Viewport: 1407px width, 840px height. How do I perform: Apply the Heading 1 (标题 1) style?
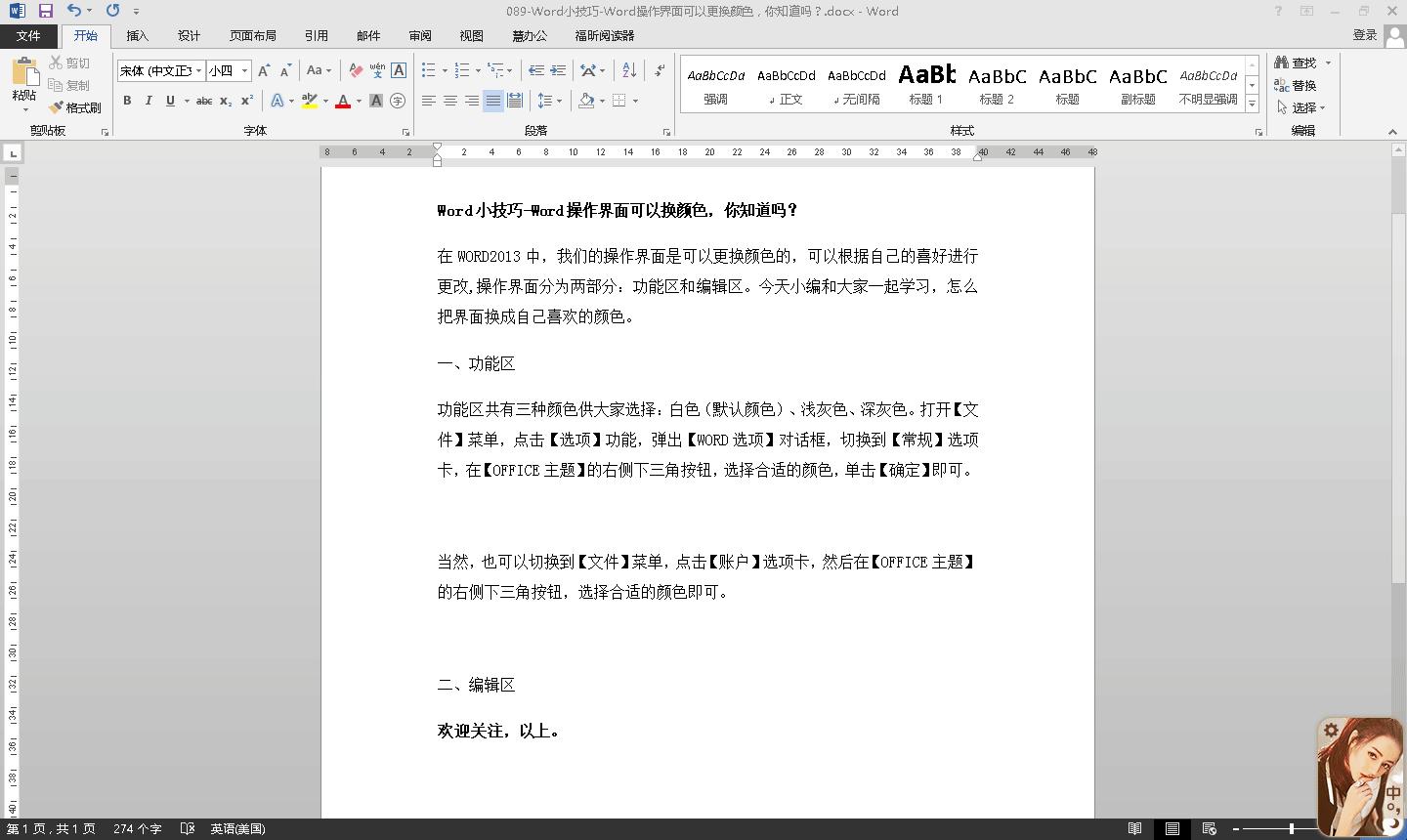point(926,85)
